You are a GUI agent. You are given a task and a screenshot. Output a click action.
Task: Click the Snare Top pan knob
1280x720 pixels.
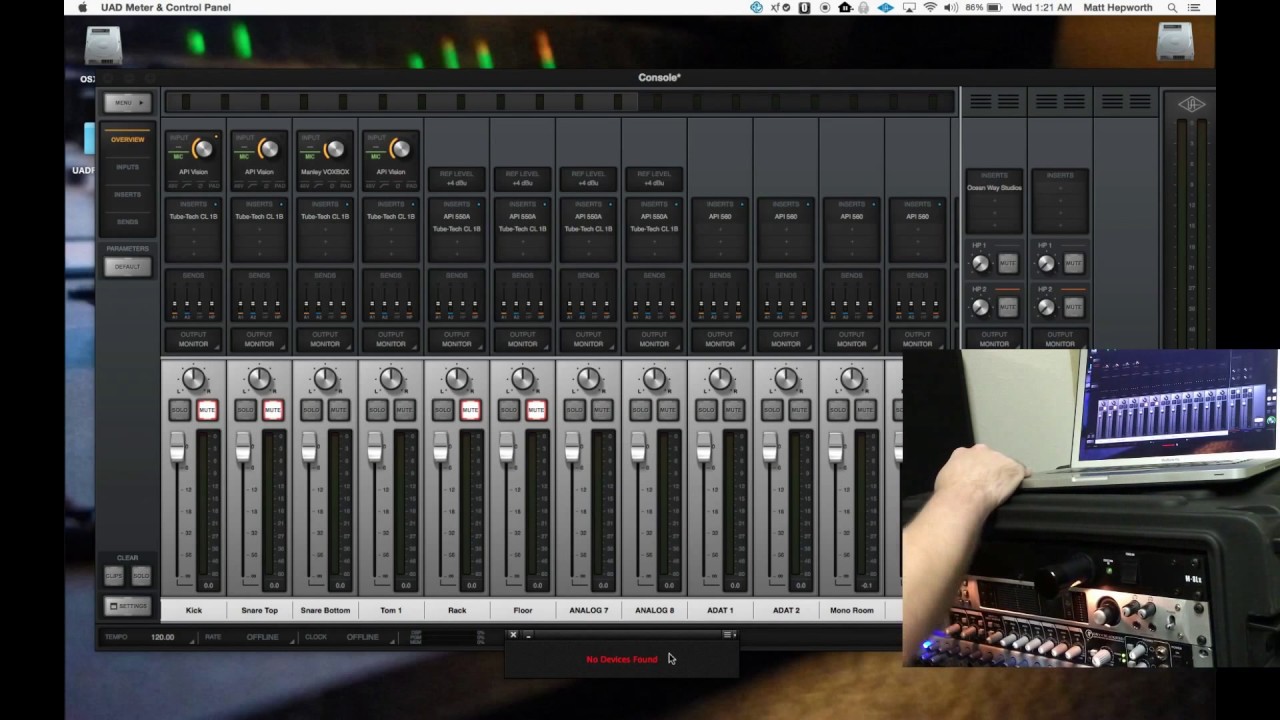[x=259, y=379]
